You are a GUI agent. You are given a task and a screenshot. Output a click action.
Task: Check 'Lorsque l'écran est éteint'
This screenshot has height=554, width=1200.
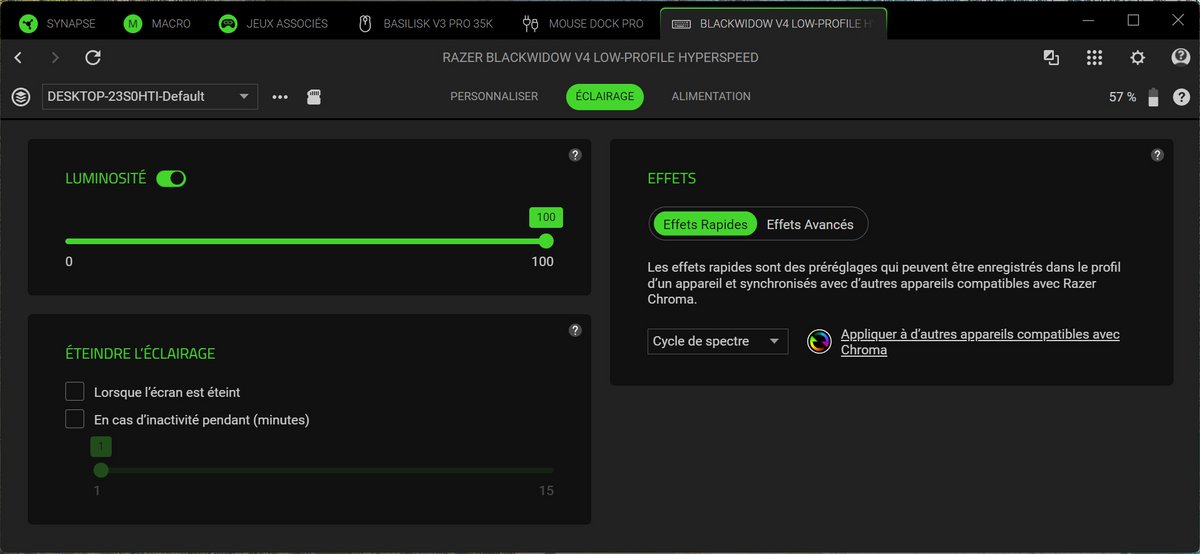pyautogui.click(x=74, y=392)
